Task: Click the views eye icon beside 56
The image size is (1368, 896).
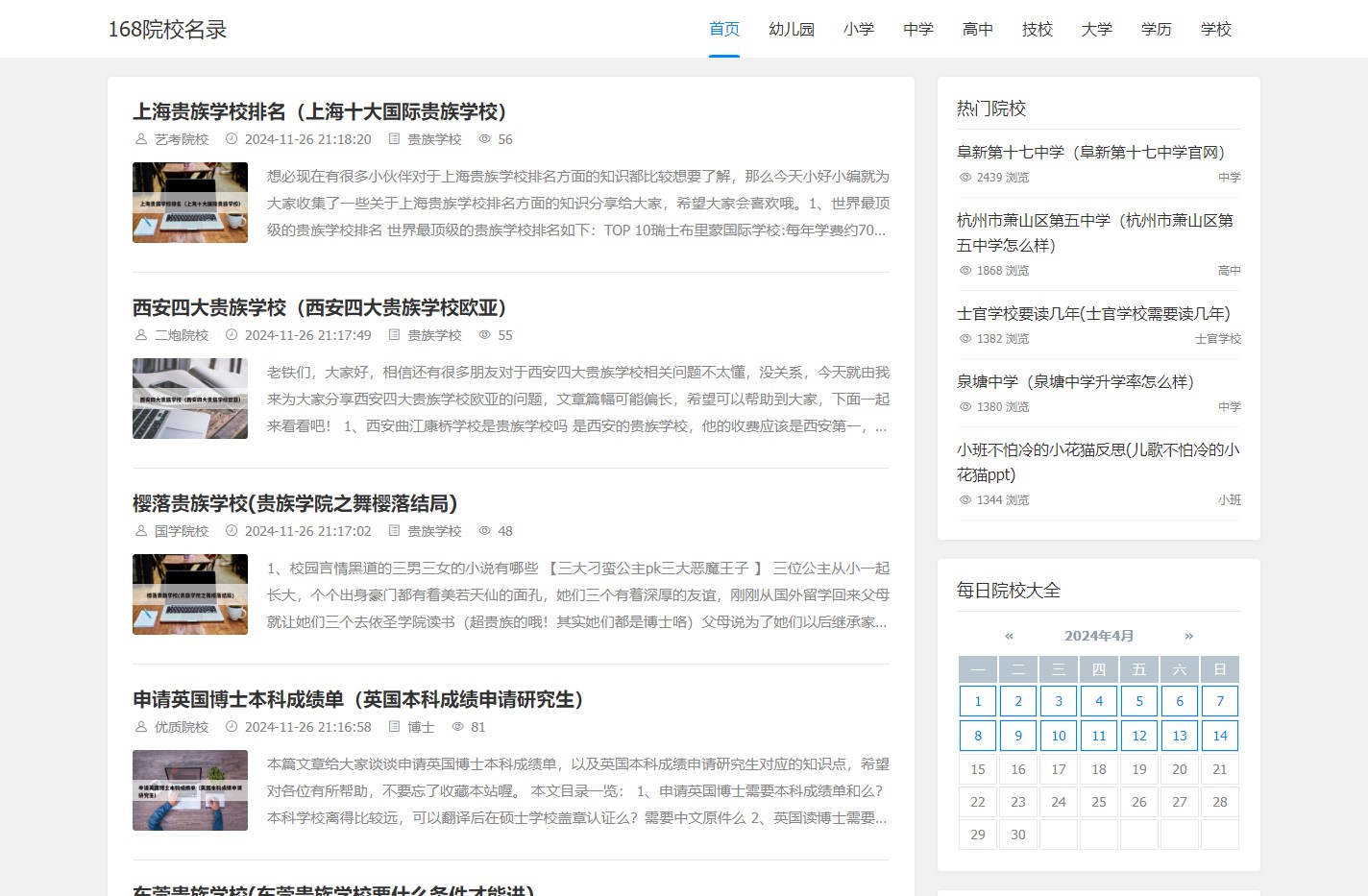Action: (485, 139)
